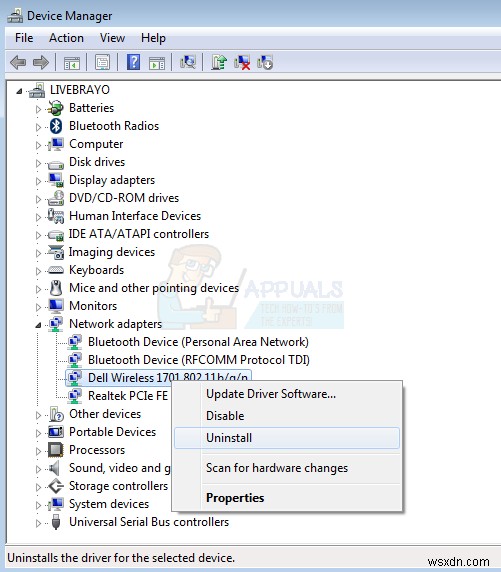Click the Batteries category icon

56,108
